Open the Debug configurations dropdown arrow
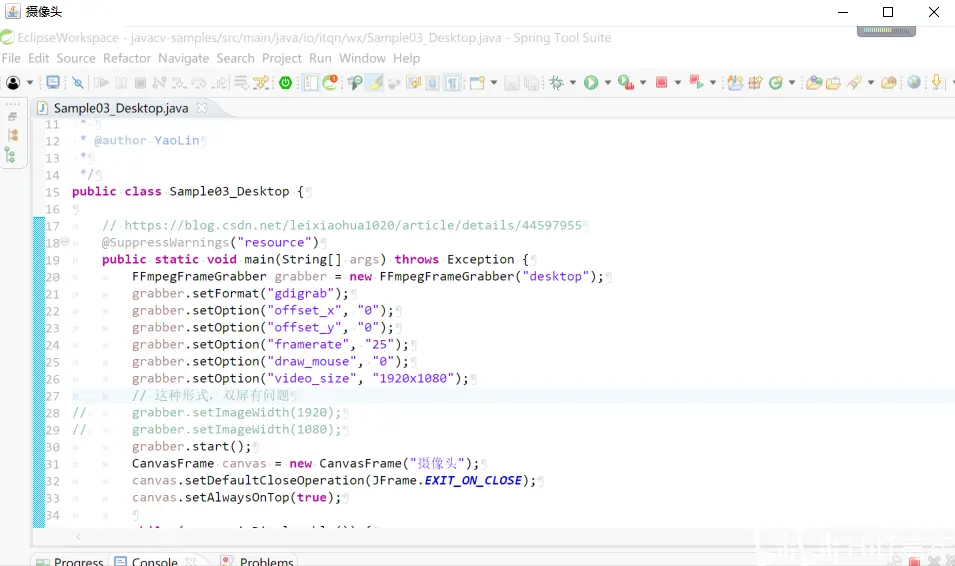Image resolution: width=955 pixels, height=566 pixels. [x=573, y=82]
